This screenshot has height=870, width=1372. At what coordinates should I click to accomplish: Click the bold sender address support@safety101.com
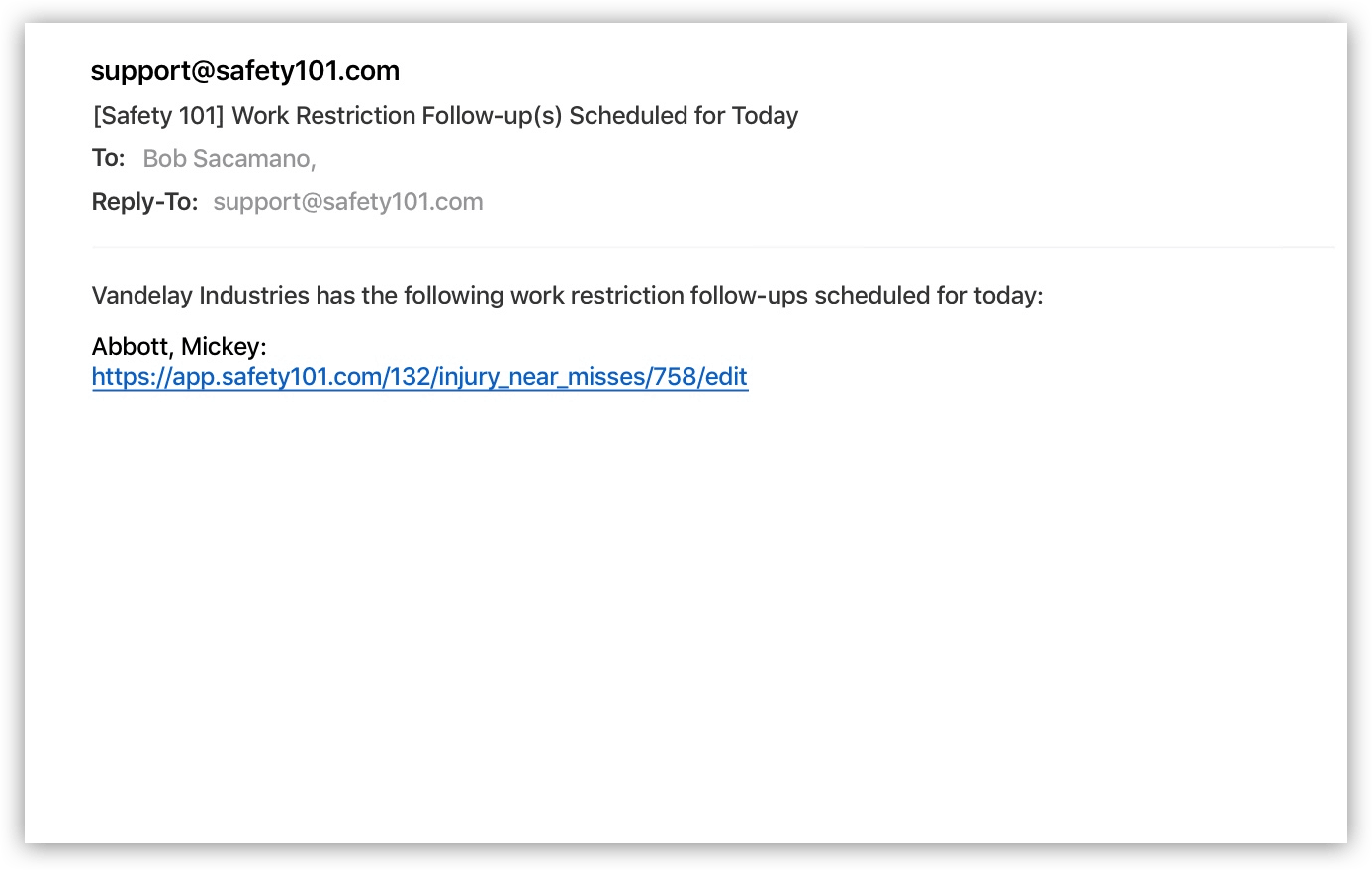pos(245,71)
